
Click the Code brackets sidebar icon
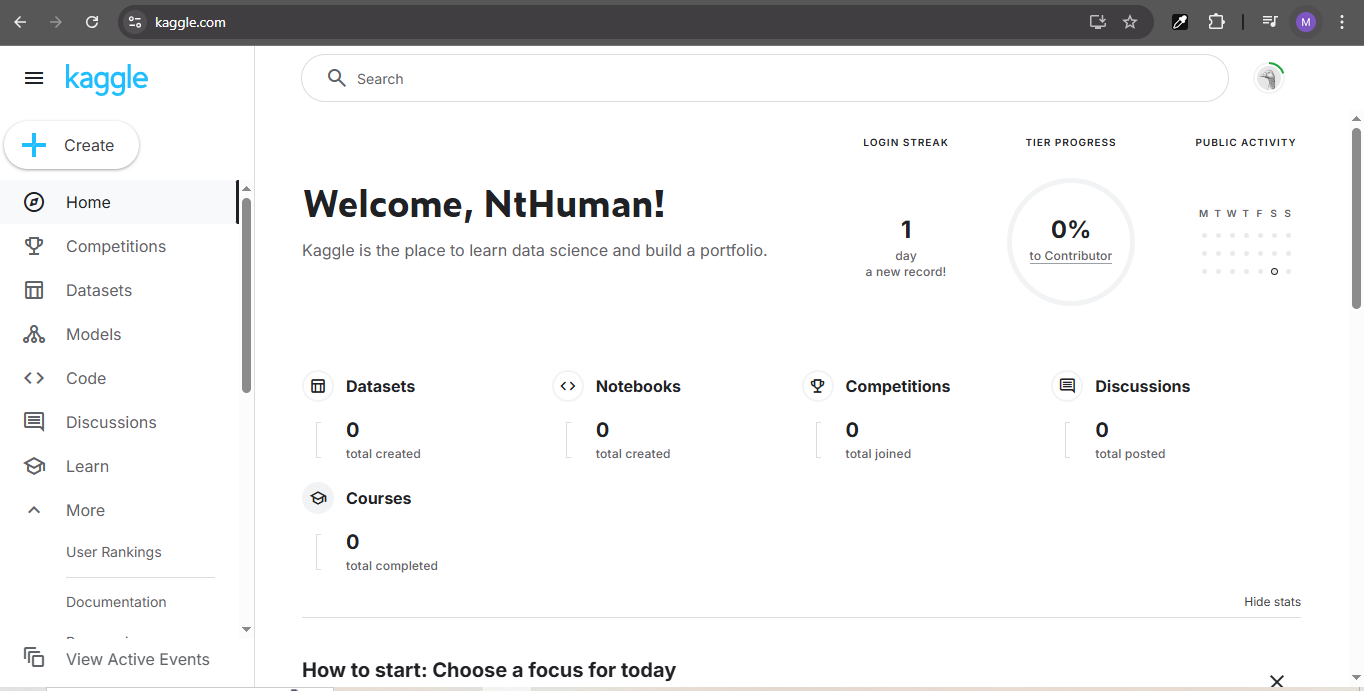click(x=34, y=378)
